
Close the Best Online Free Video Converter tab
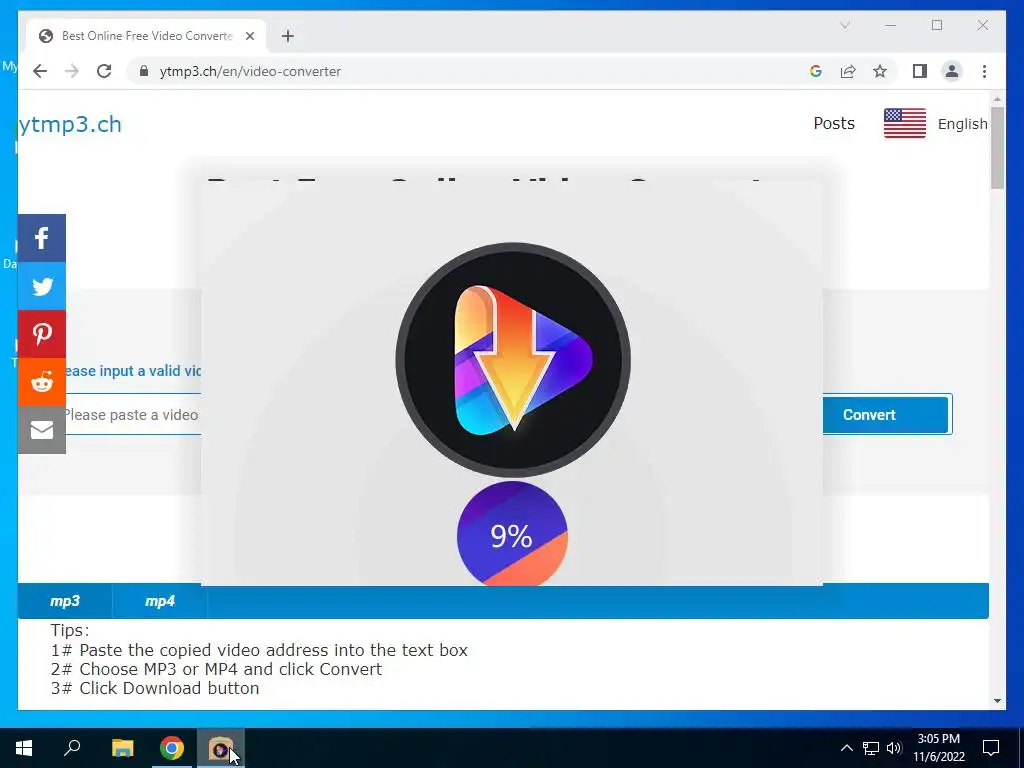click(249, 36)
